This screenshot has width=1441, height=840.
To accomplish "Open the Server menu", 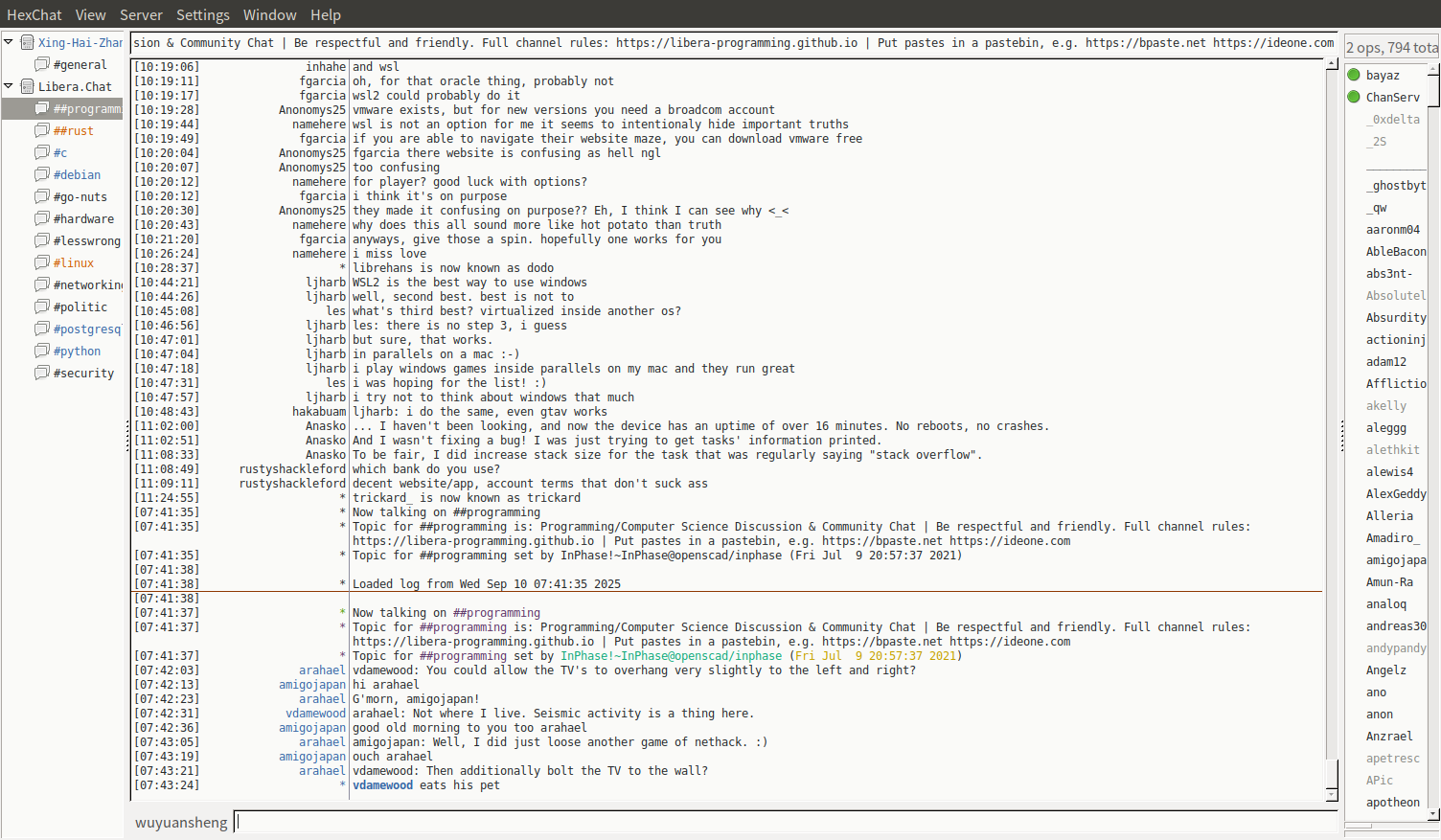I will point(141,14).
